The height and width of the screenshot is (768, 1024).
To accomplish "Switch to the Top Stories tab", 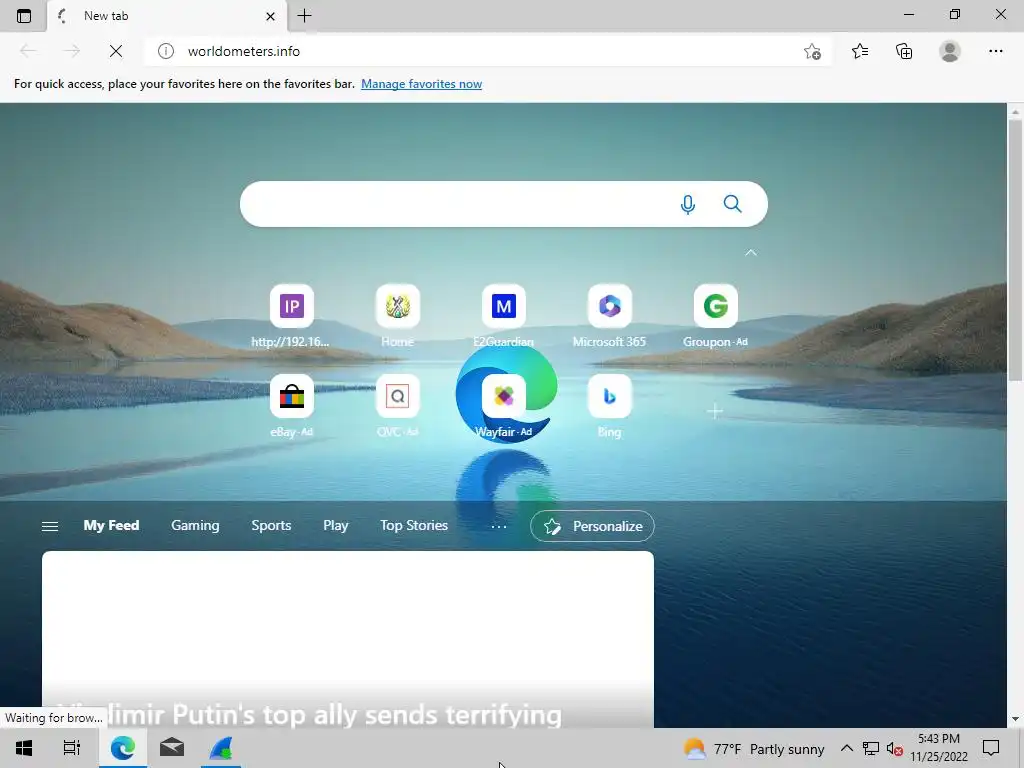I will point(414,525).
